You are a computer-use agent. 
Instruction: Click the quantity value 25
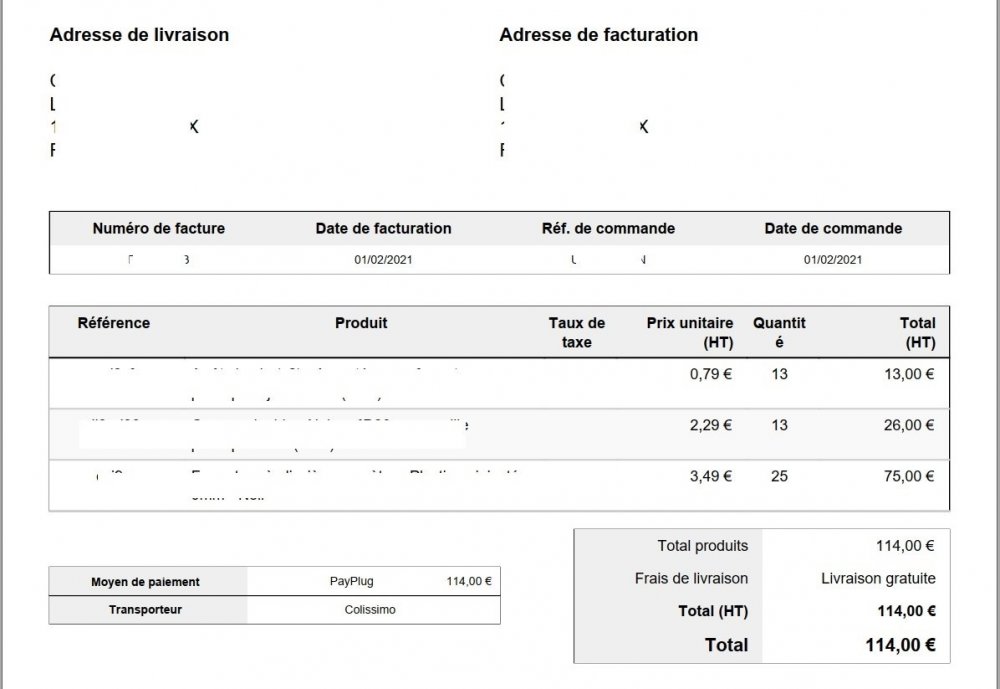pos(779,476)
